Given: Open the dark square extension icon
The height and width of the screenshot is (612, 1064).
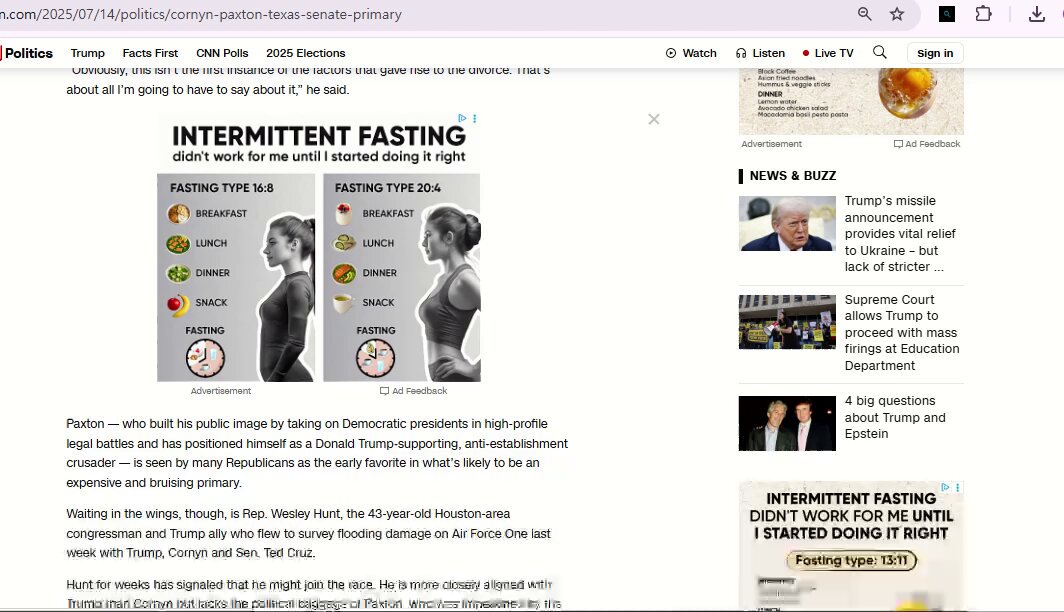Looking at the screenshot, I should 947,14.
